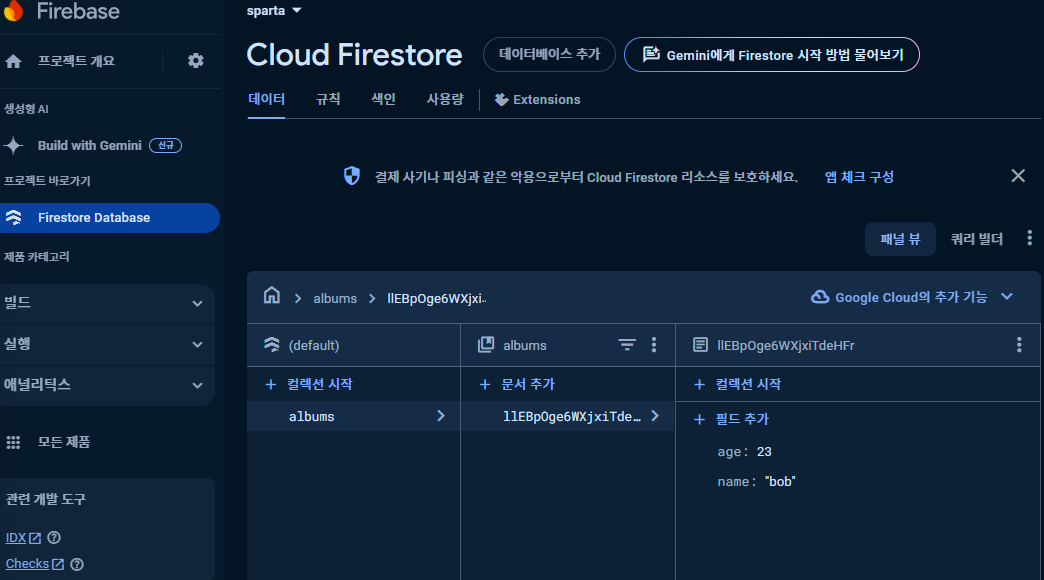1044x580 pixels.
Task: Click IDX help question icon
Action: tap(54, 537)
